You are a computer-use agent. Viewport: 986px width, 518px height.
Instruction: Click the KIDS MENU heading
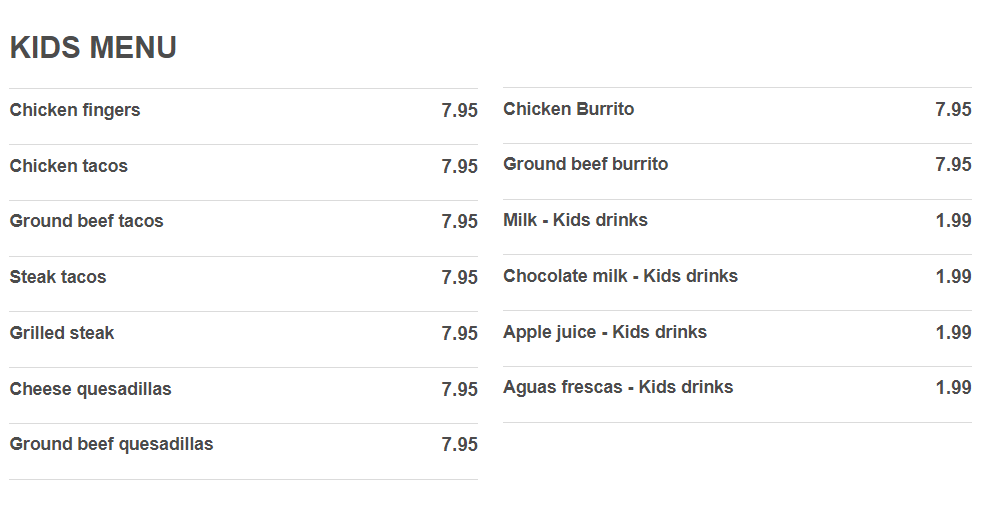point(93,47)
